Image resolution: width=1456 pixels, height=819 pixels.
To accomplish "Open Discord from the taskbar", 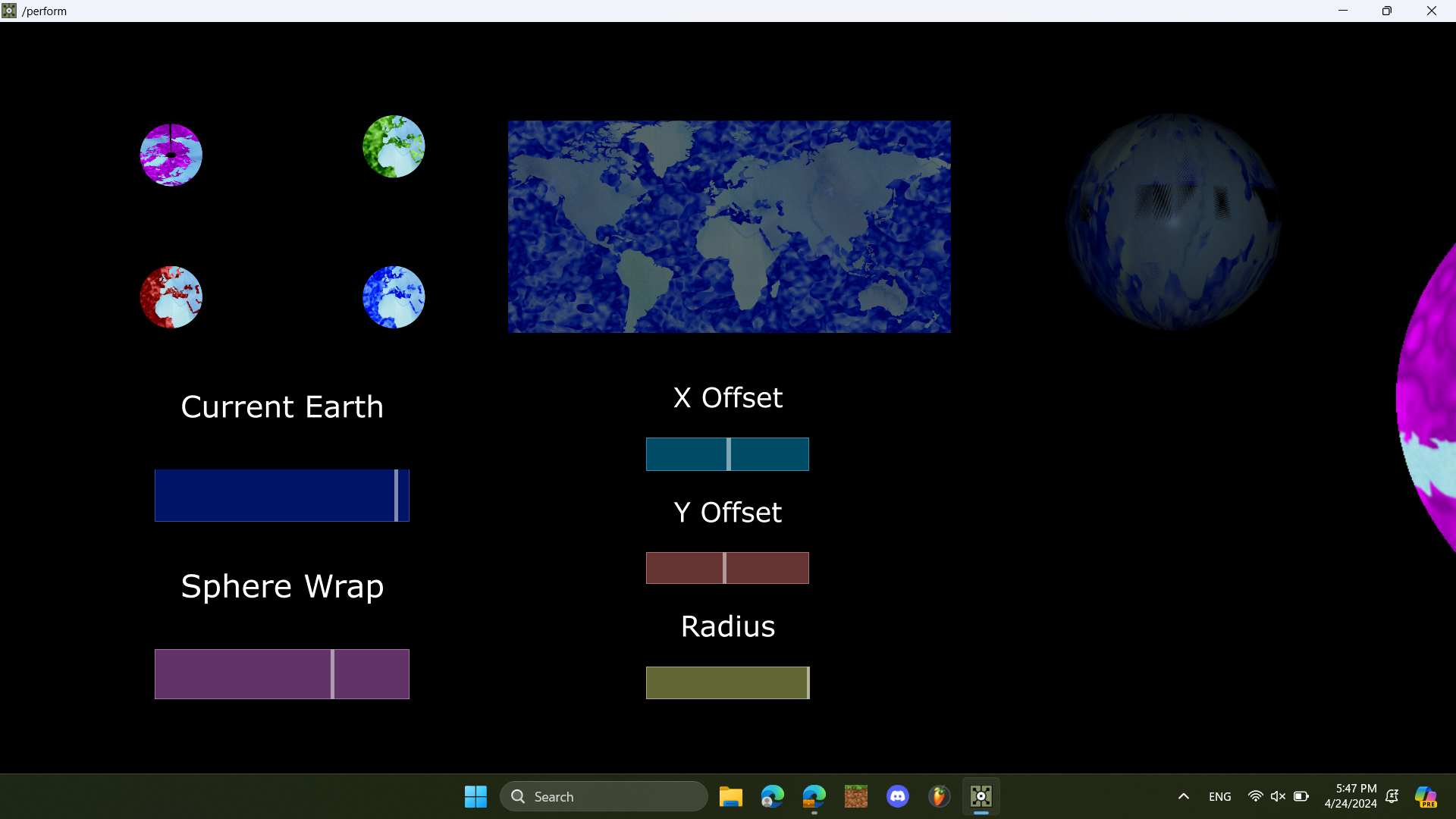I will (898, 797).
